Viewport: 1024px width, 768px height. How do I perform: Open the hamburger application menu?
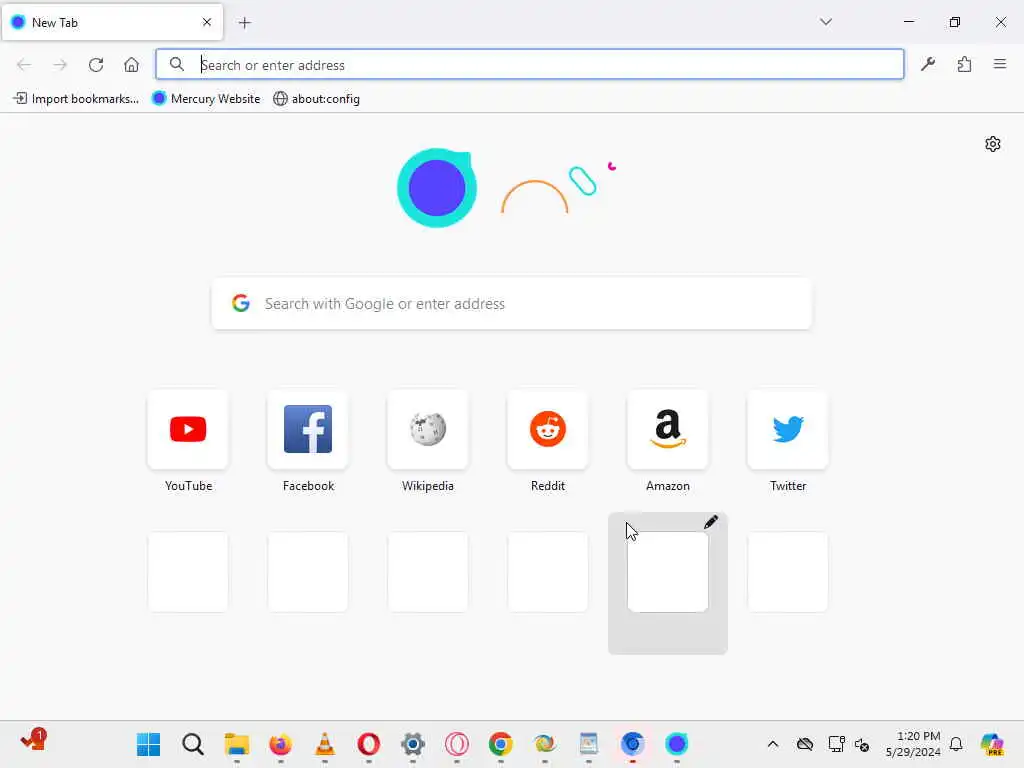(x=1000, y=64)
